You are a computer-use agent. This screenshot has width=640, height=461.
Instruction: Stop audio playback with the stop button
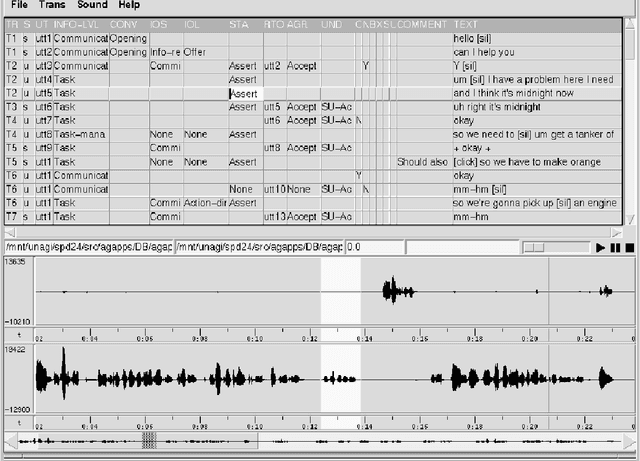pyautogui.click(x=630, y=247)
